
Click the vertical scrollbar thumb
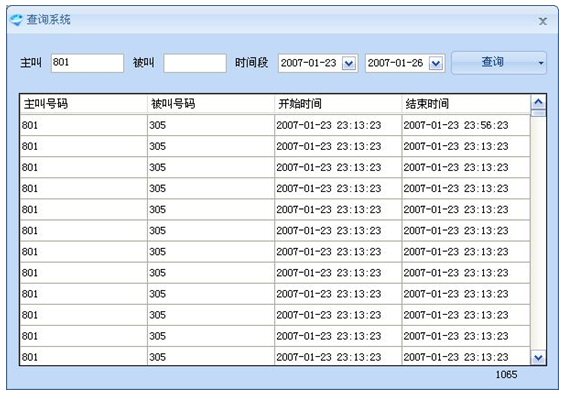539,113
